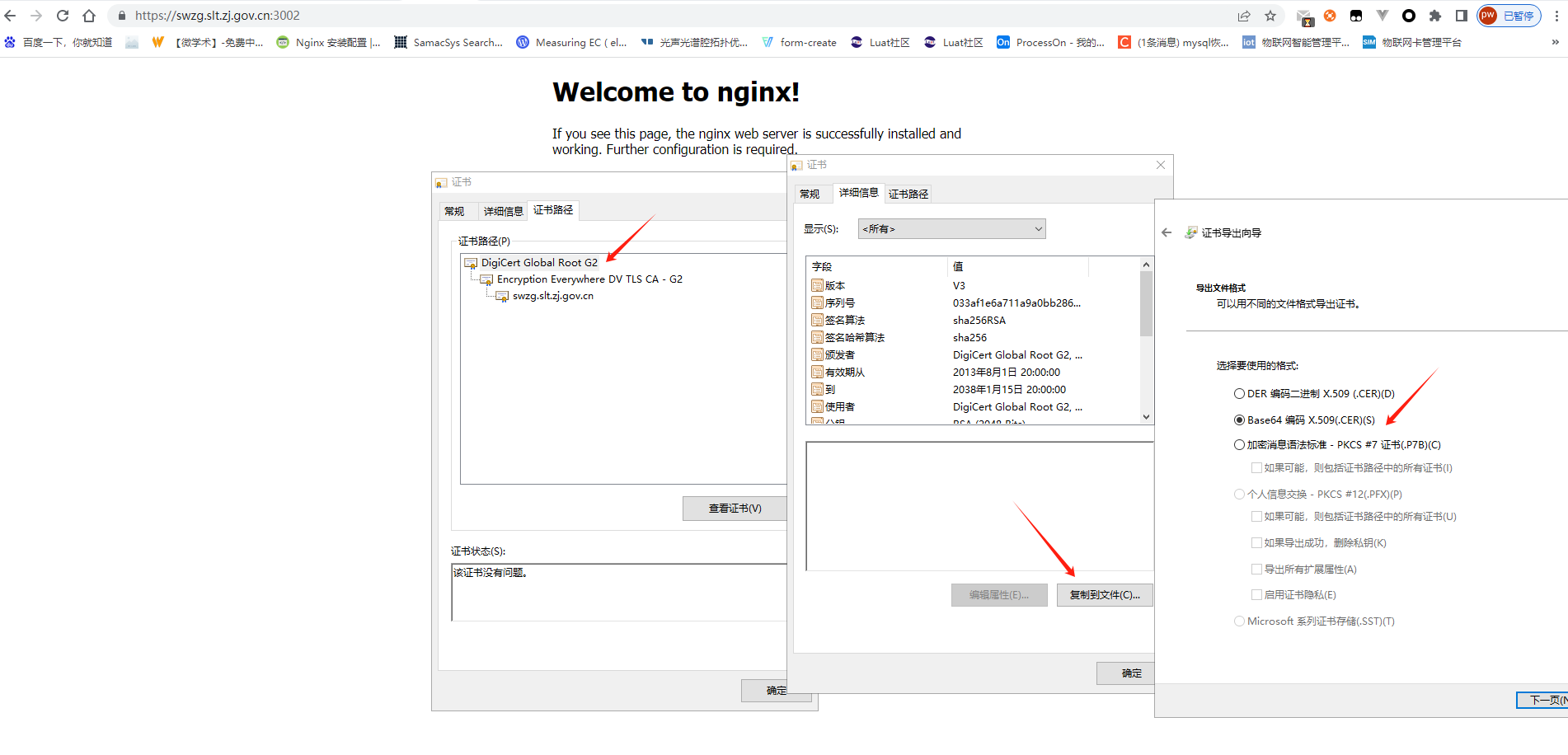Show more bookmarks with the double chevron
The image size is (1568, 755).
[x=1556, y=42]
